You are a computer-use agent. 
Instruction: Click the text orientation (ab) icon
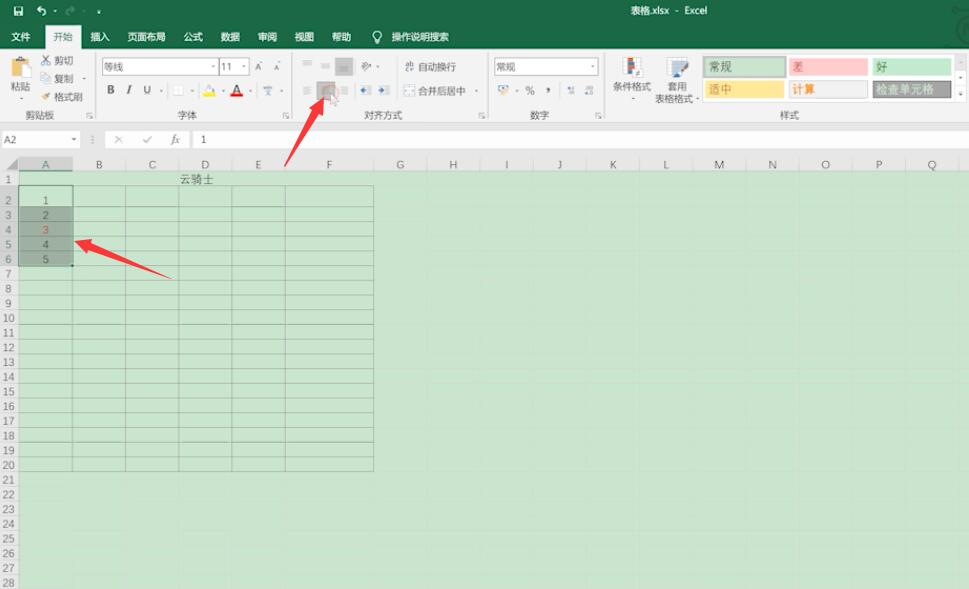366,66
